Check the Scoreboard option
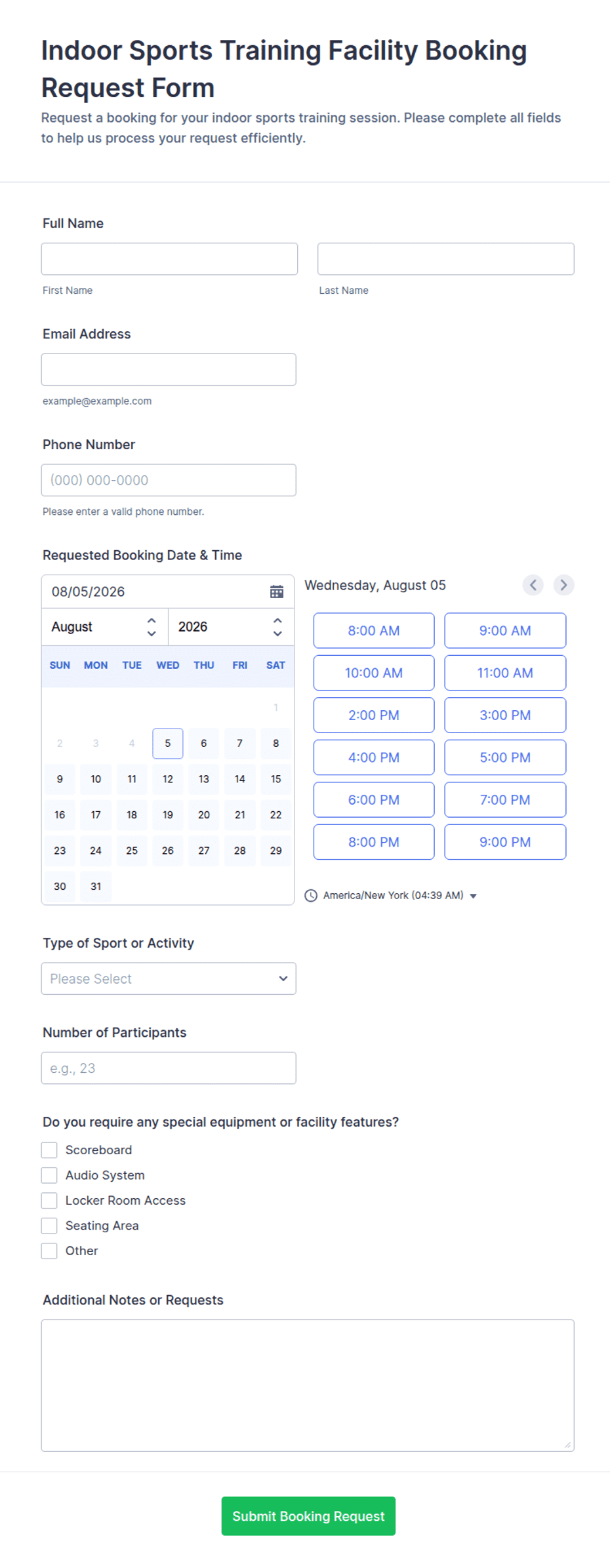This screenshot has height=1568, width=610. (49, 1150)
